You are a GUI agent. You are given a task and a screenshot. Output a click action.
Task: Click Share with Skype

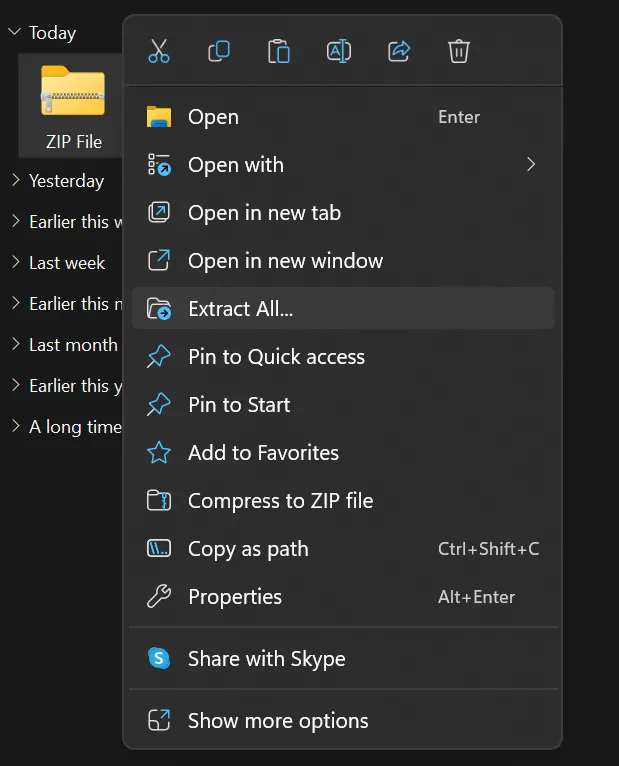[x=266, y=659]
